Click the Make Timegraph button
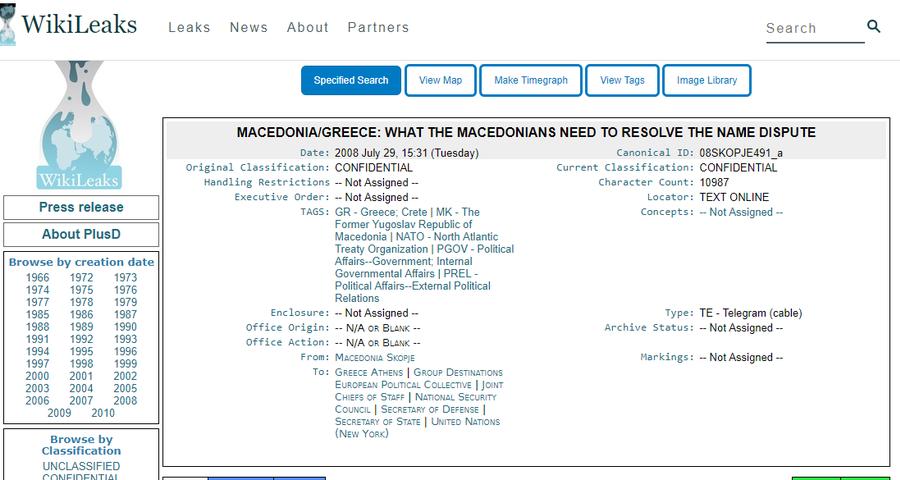This screenshot has width=900, height=480. 531,80
